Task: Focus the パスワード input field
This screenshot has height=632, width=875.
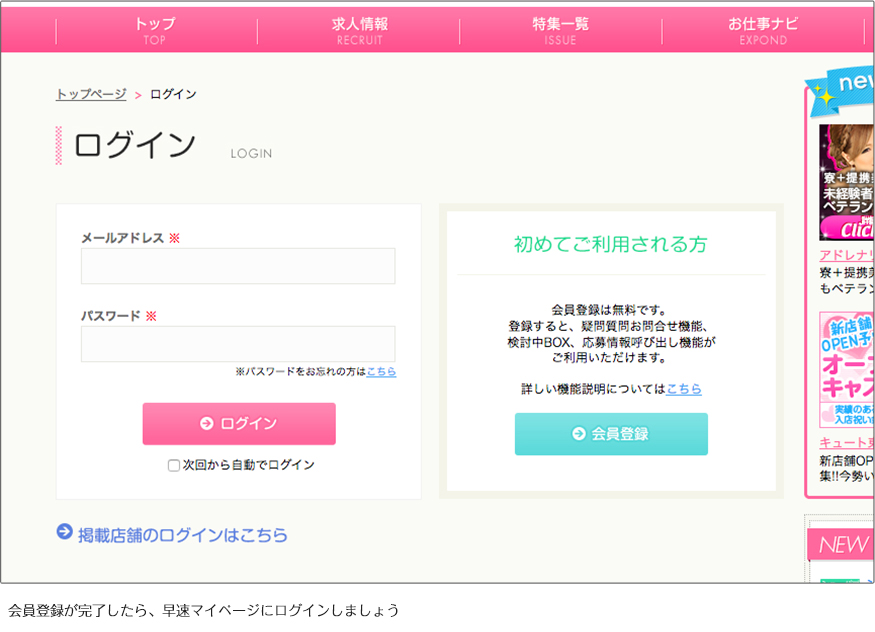Action: pos(238,344)
